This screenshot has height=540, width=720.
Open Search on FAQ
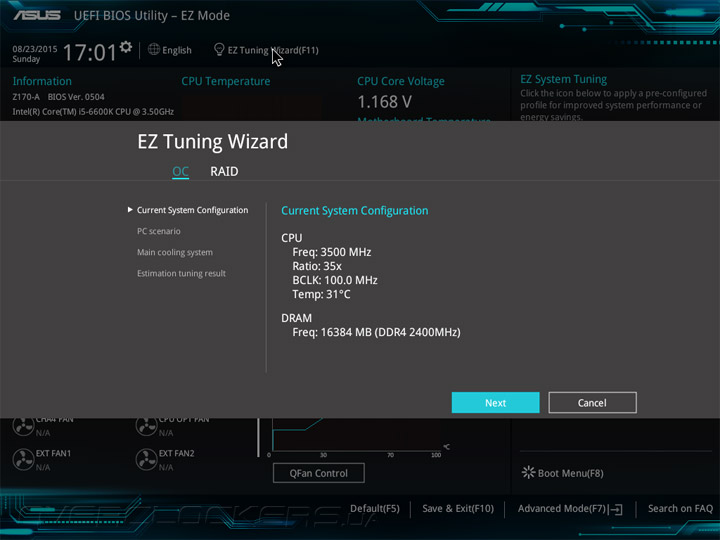[x=680, y=509]
